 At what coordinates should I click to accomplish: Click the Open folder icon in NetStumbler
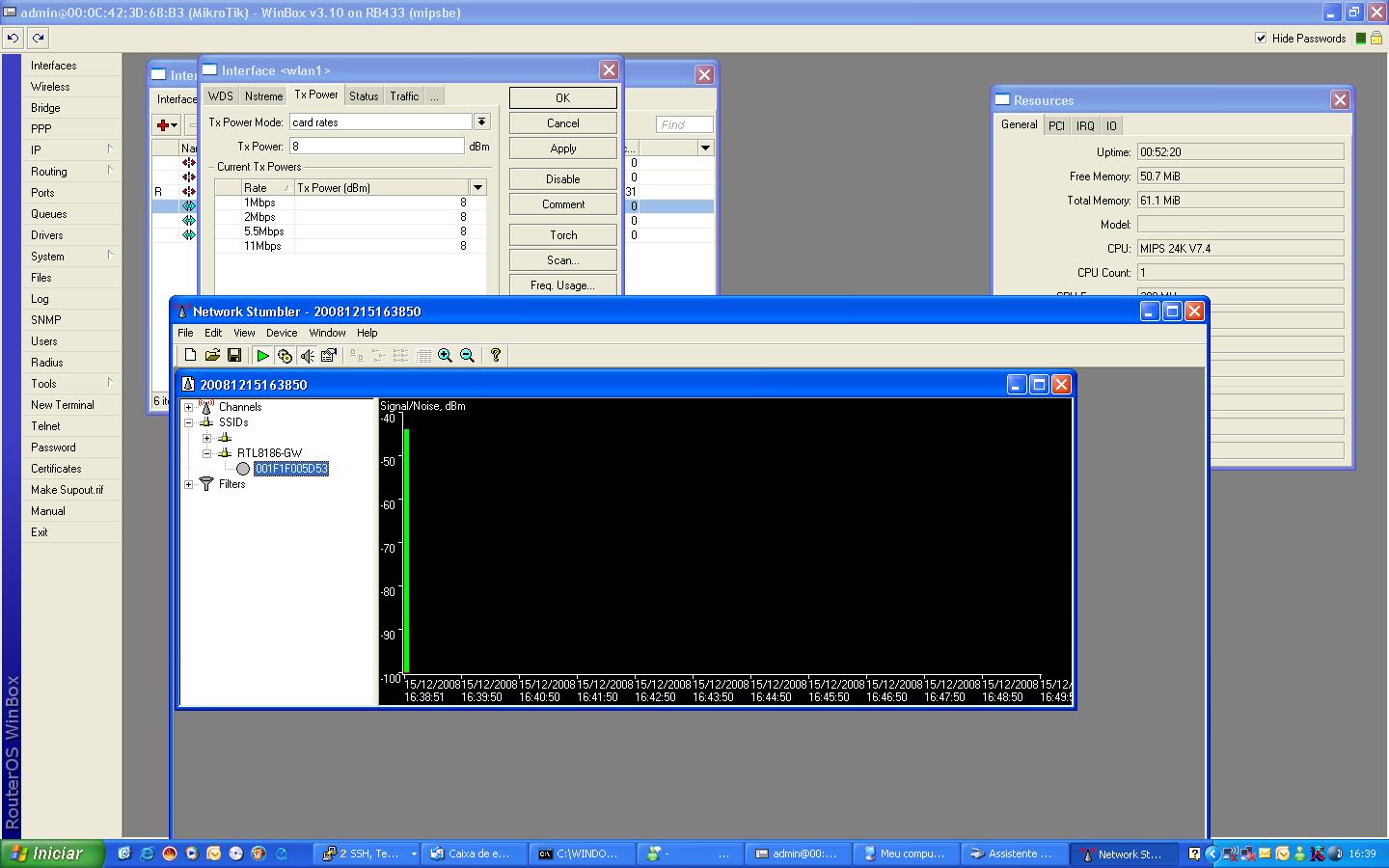coord(212,356)
